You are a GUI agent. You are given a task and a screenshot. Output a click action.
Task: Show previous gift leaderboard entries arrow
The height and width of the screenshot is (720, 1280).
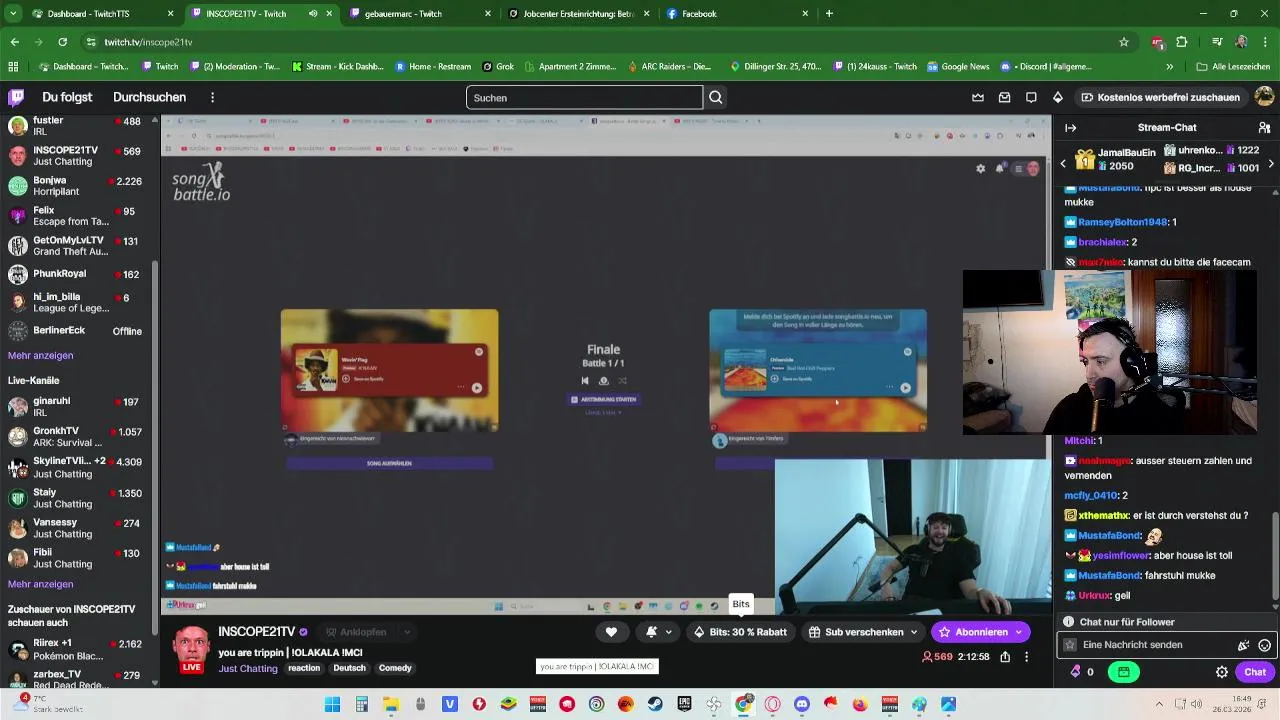pos(1063,163)
